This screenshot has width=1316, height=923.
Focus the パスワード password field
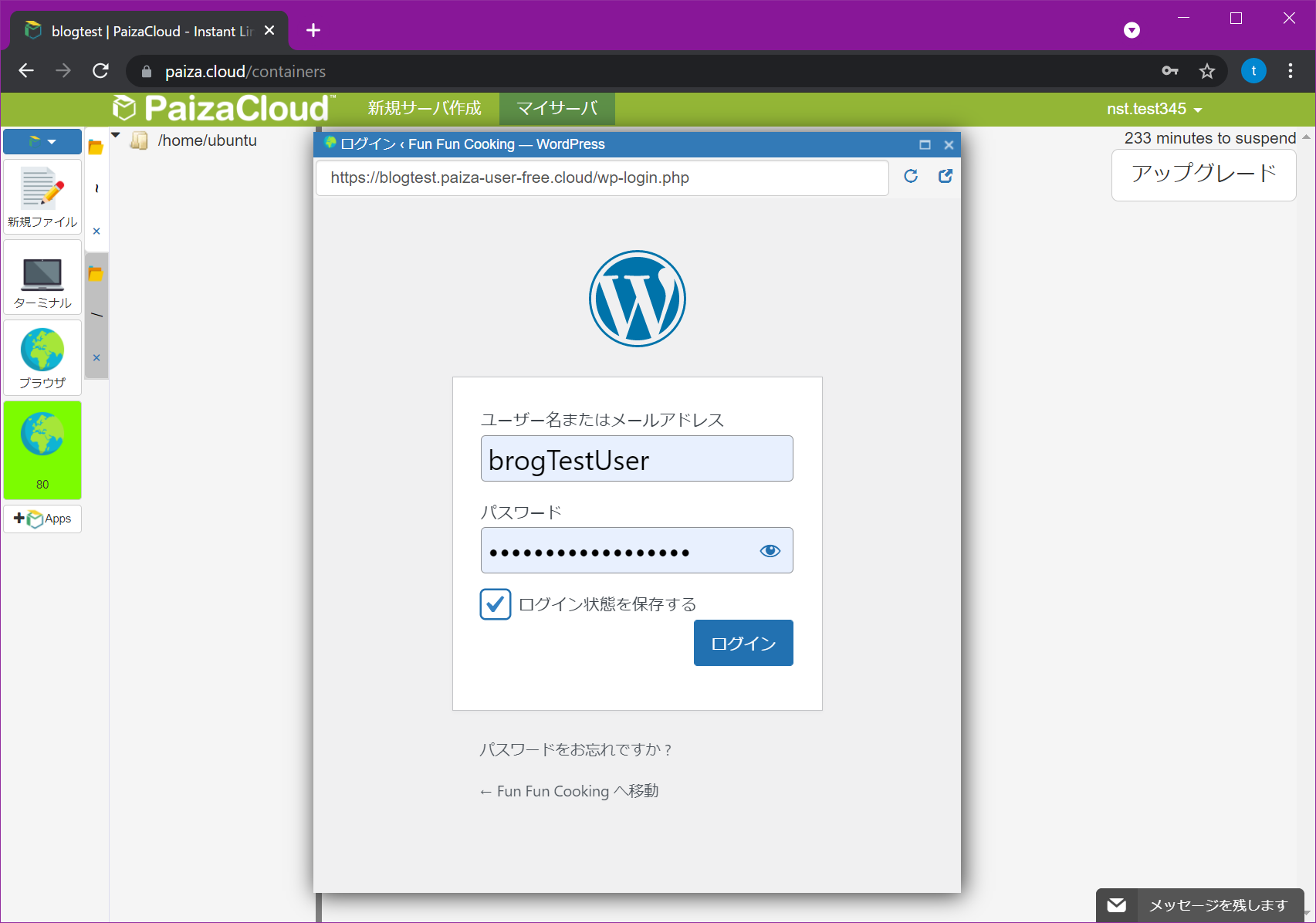click(x=637, y=550)
